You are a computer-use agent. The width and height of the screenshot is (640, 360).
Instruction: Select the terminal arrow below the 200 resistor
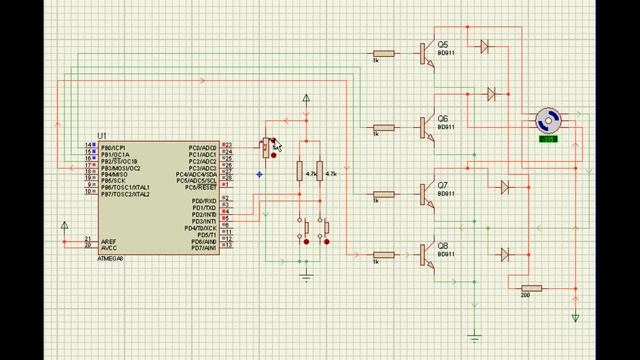click(x=576, y=318)
